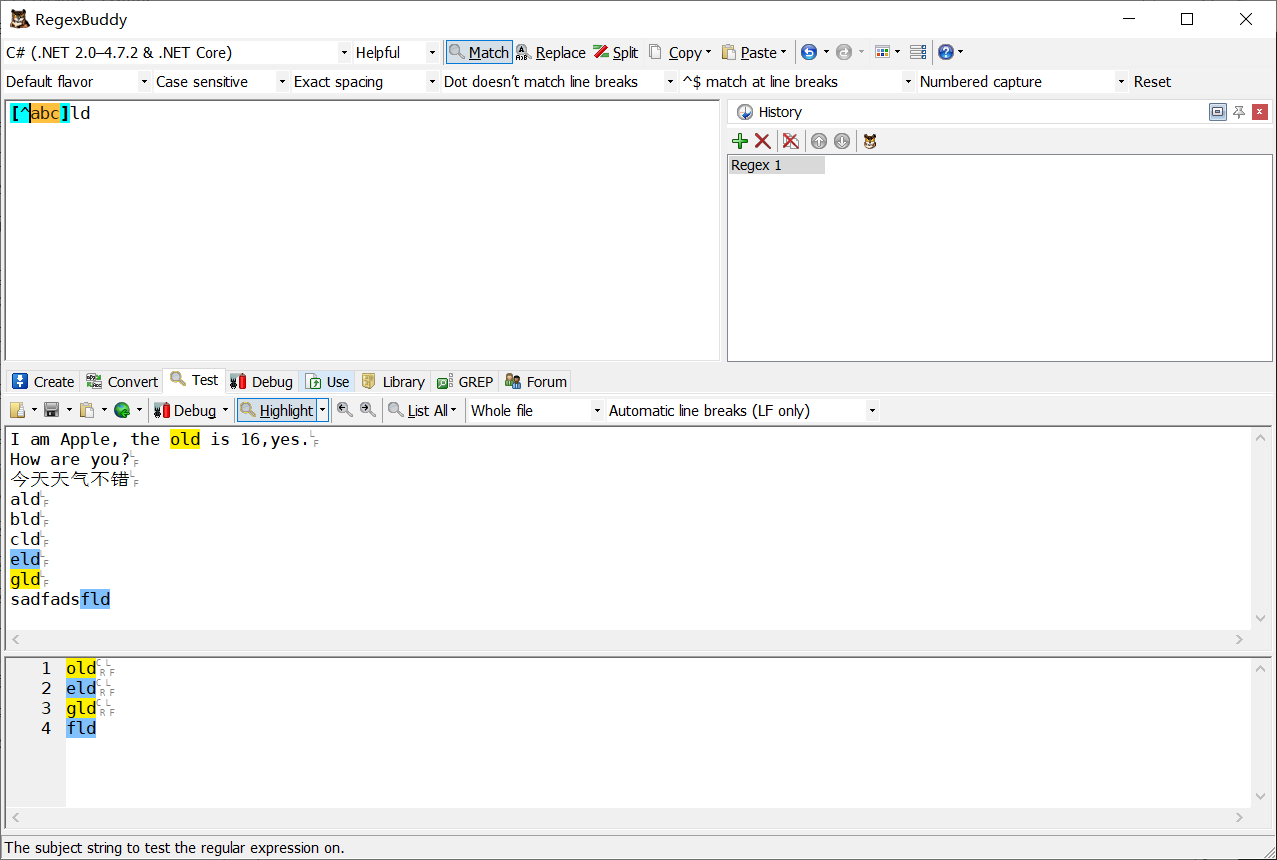Click the blue Undo icon
The image size is (1277, 860).
[x=809, y=52]
